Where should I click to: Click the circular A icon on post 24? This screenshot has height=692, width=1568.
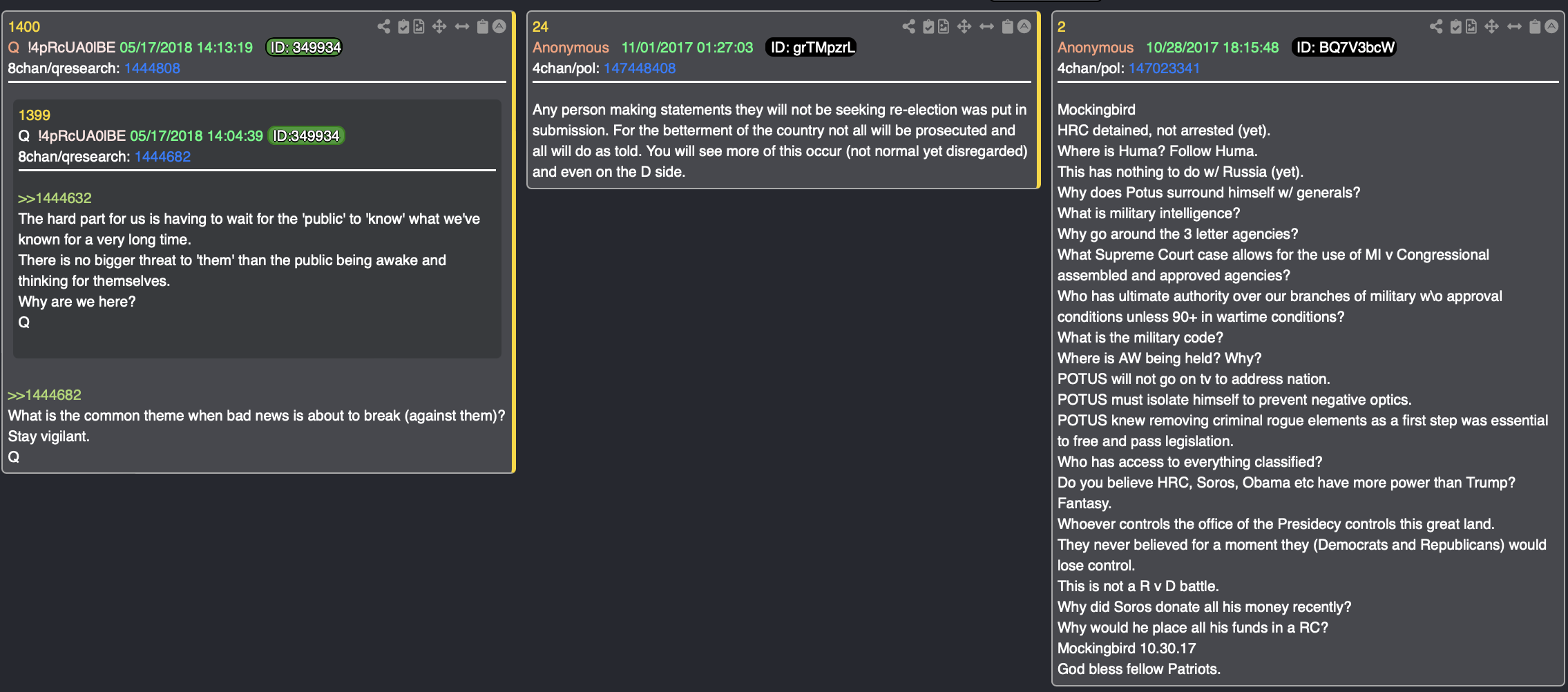[1024, 26]
